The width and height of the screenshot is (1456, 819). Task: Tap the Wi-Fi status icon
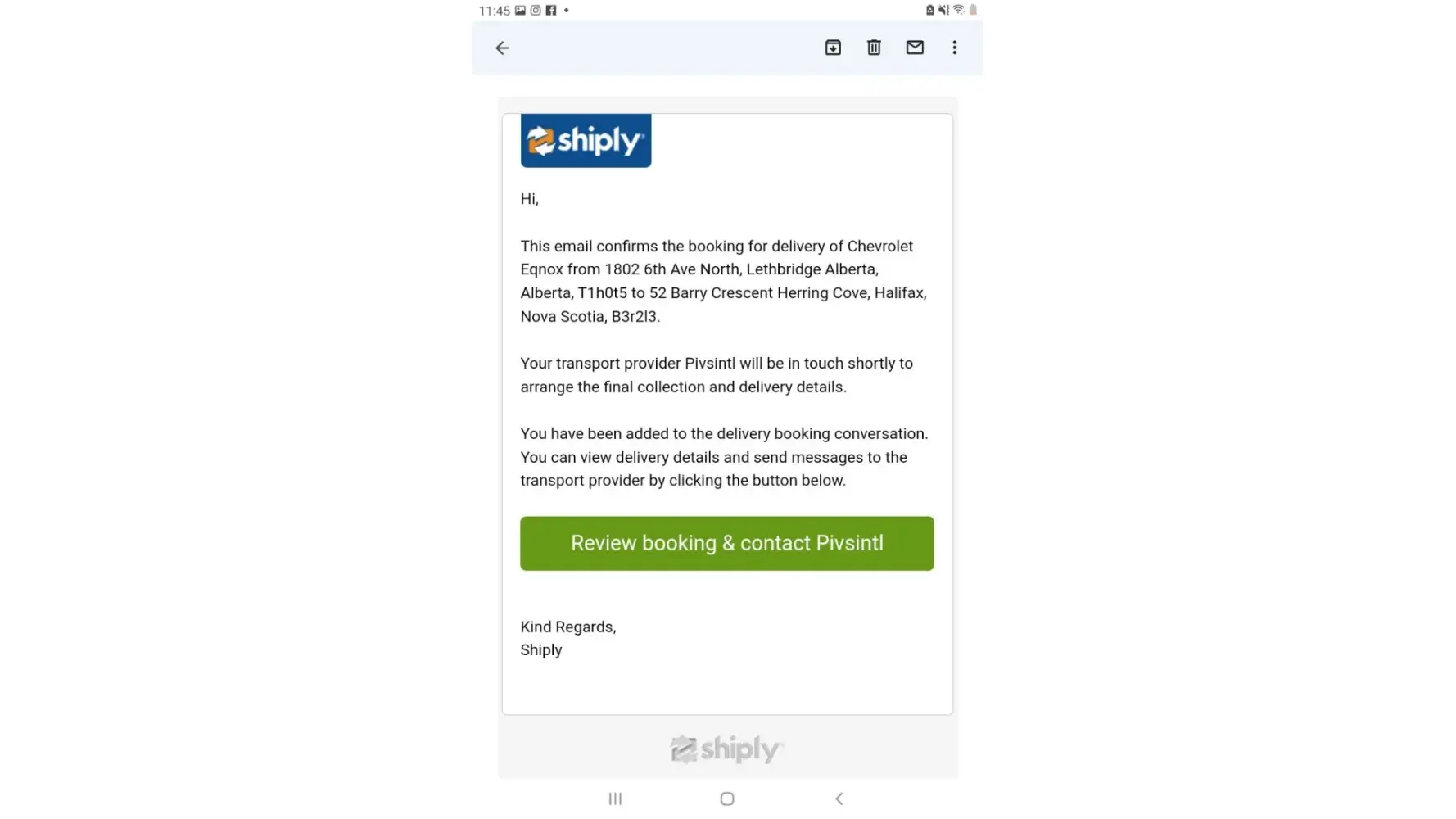958,11
